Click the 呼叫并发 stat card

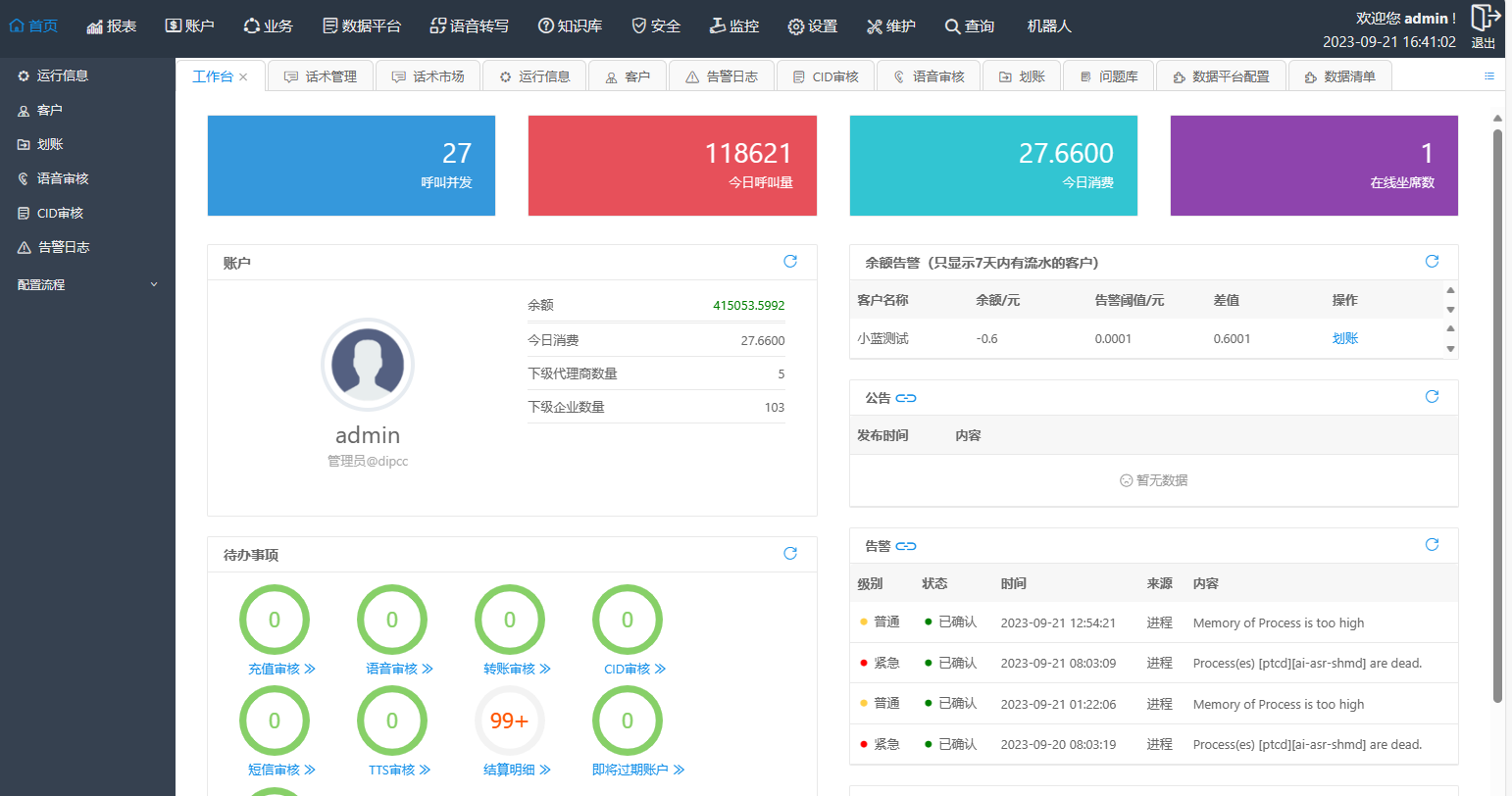click(x=351, y=166)
